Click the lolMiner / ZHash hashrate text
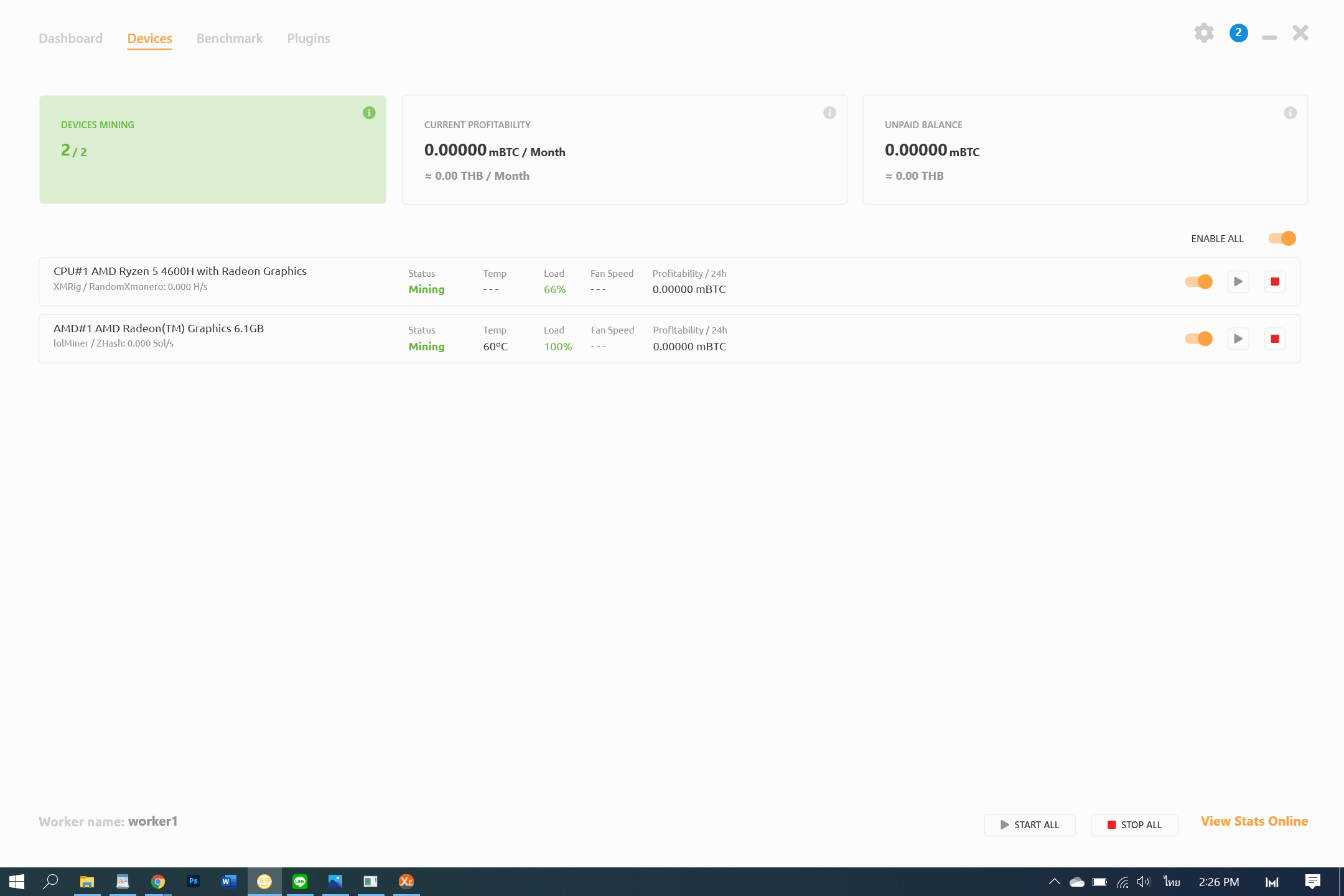This screenshot has width=1344, height=896. pyautogui.click(x=113, y=343)
